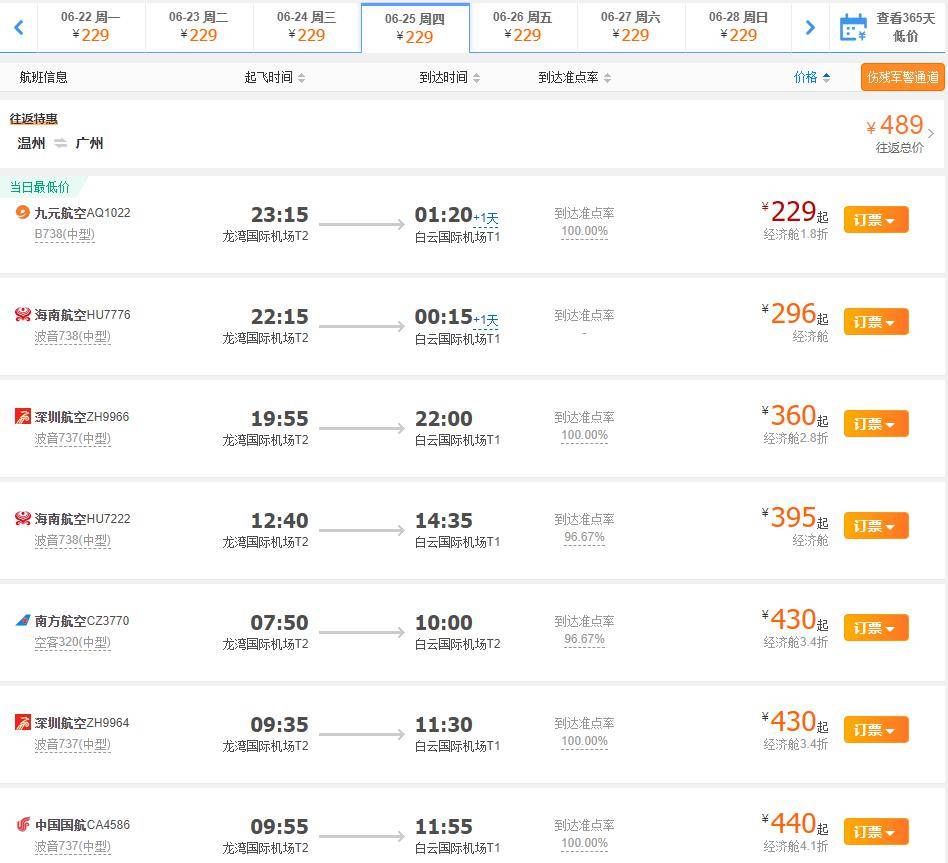Select the 06-22 周一 date tab
This screenshot has height=863, width=948.
click(x=91, y=27)
